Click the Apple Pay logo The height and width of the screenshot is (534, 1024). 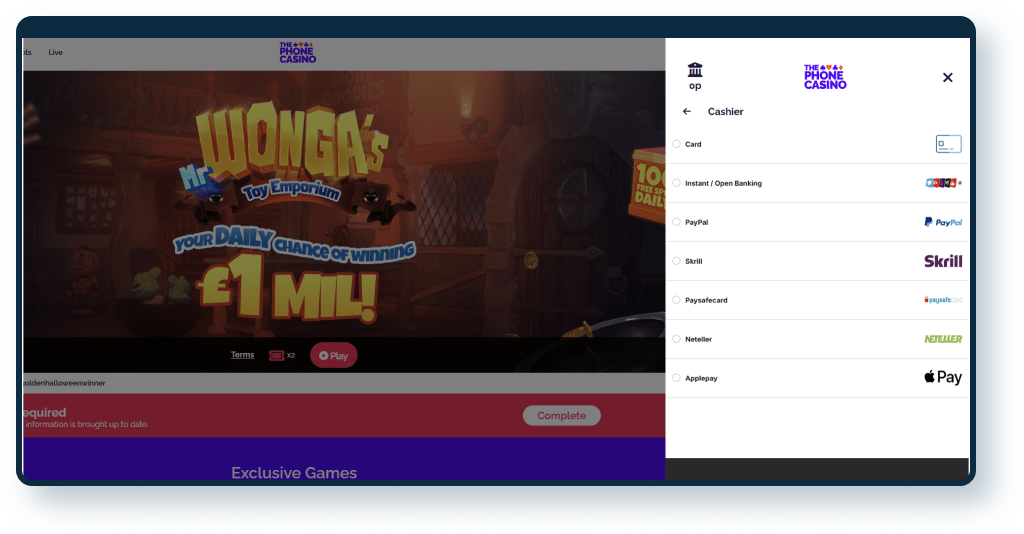click(x=943, y=377)
